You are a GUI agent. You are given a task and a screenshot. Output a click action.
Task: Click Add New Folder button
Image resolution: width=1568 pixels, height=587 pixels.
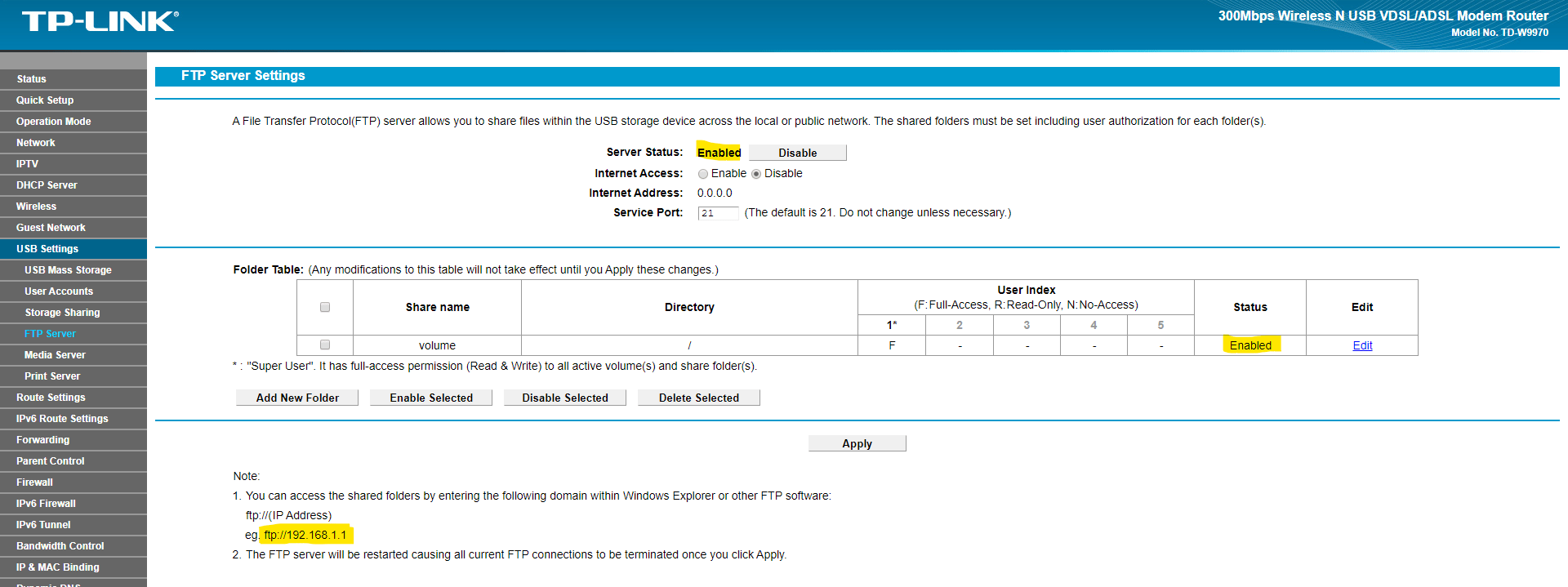tap(297, 398)
